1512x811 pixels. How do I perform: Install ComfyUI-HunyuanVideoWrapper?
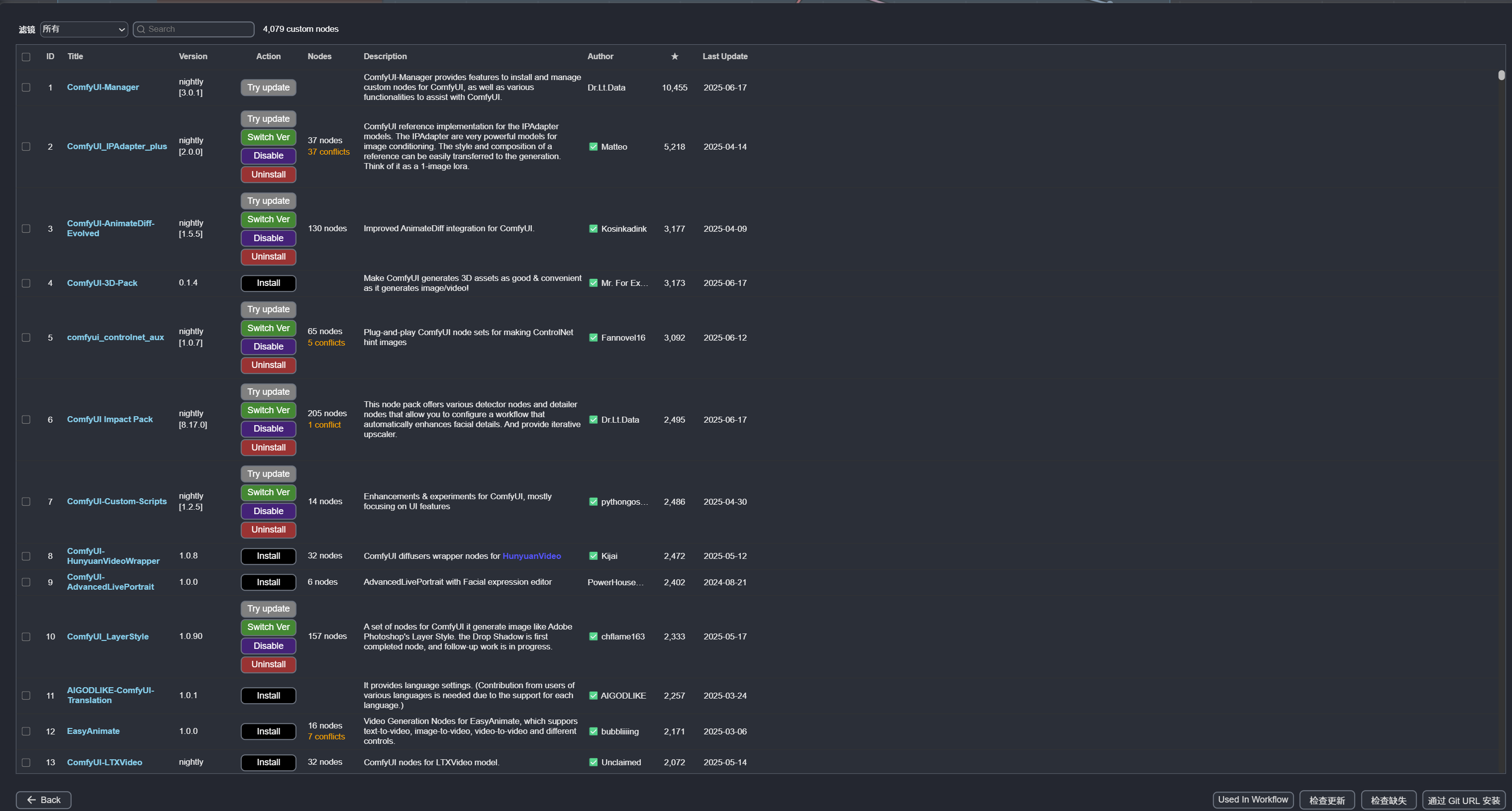(x=268, y=556)
